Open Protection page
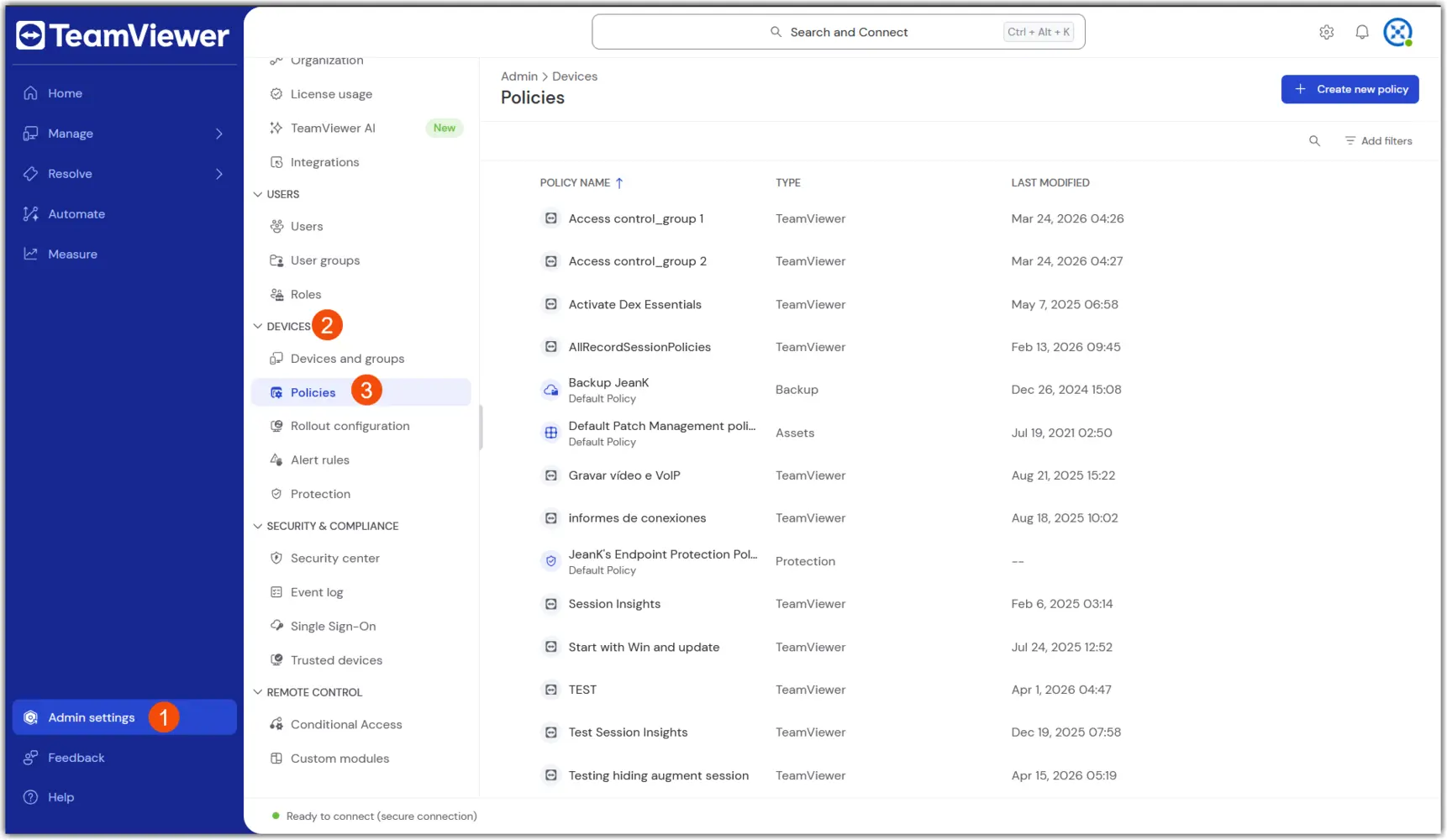Image resolution: width=1447 pixels, height=840 pixels. 361,494
